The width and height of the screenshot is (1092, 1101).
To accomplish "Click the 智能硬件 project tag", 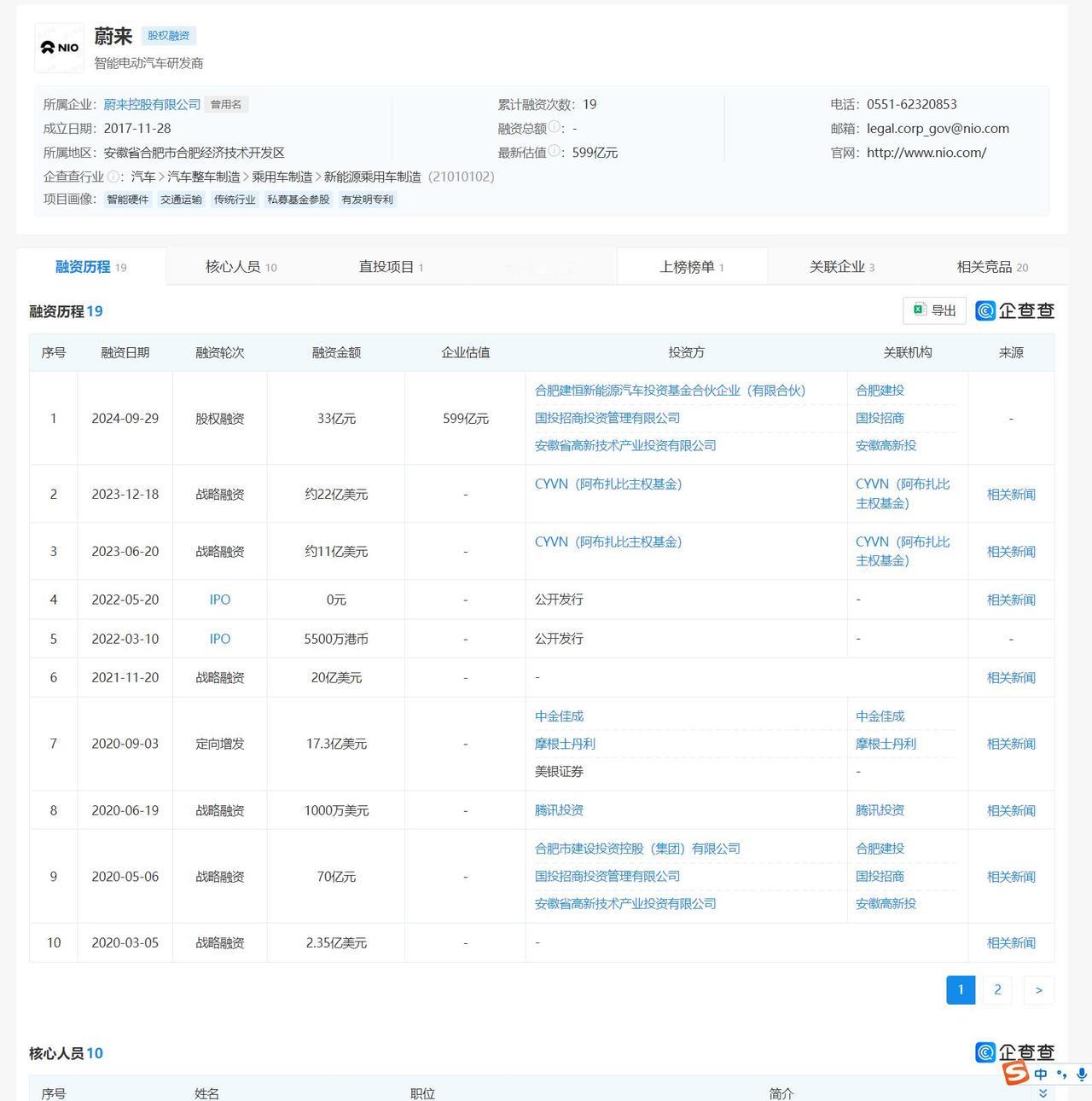I will (x=128, y=200).
